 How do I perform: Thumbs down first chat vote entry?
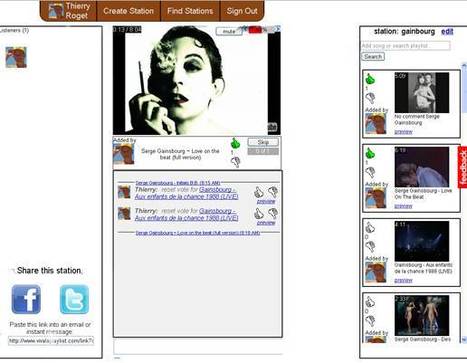point(273,192)
